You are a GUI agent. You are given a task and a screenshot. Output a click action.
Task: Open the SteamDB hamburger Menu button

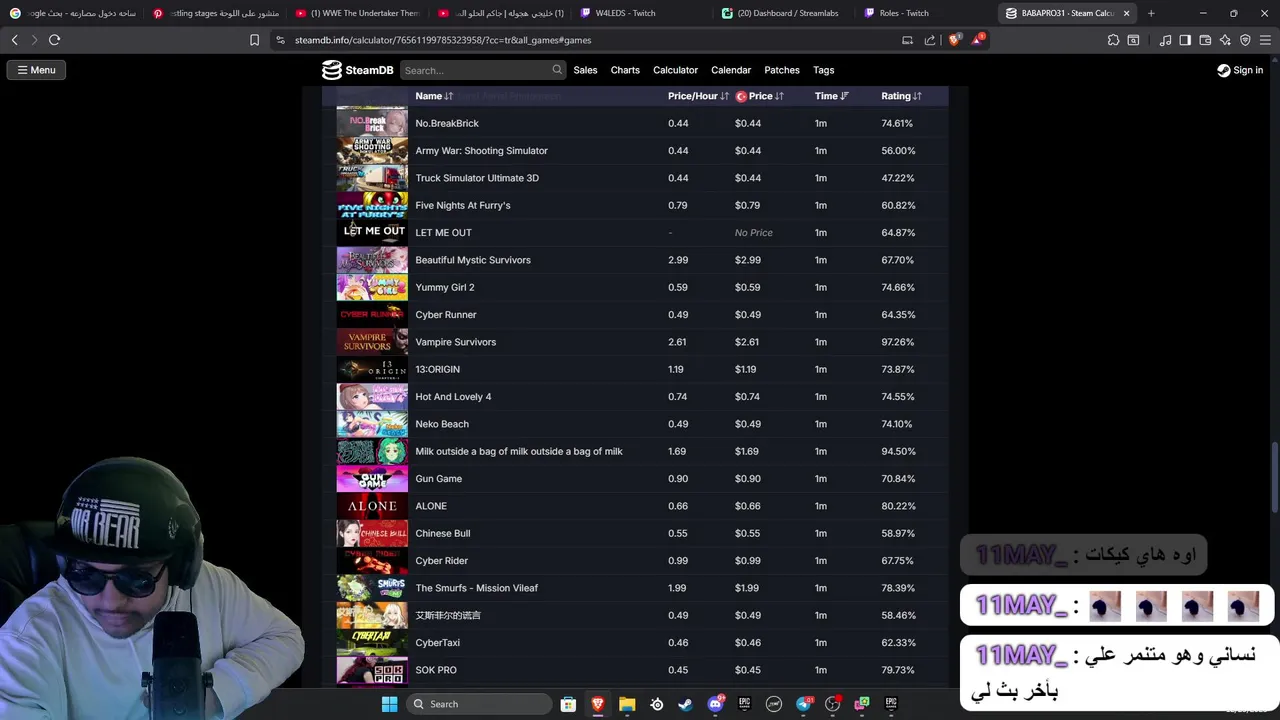click(36, 70)
